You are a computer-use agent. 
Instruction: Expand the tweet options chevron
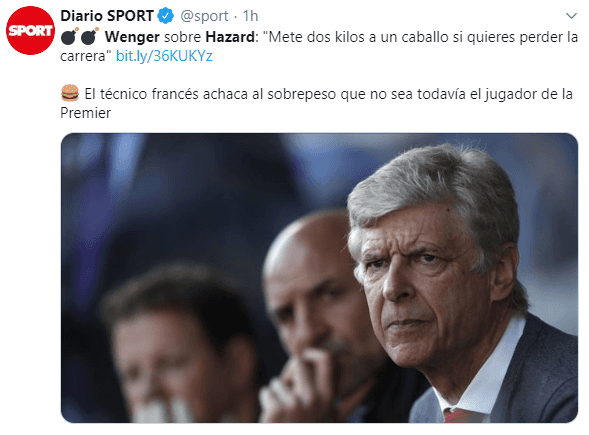pyautogui.click(x=571, y=16)
